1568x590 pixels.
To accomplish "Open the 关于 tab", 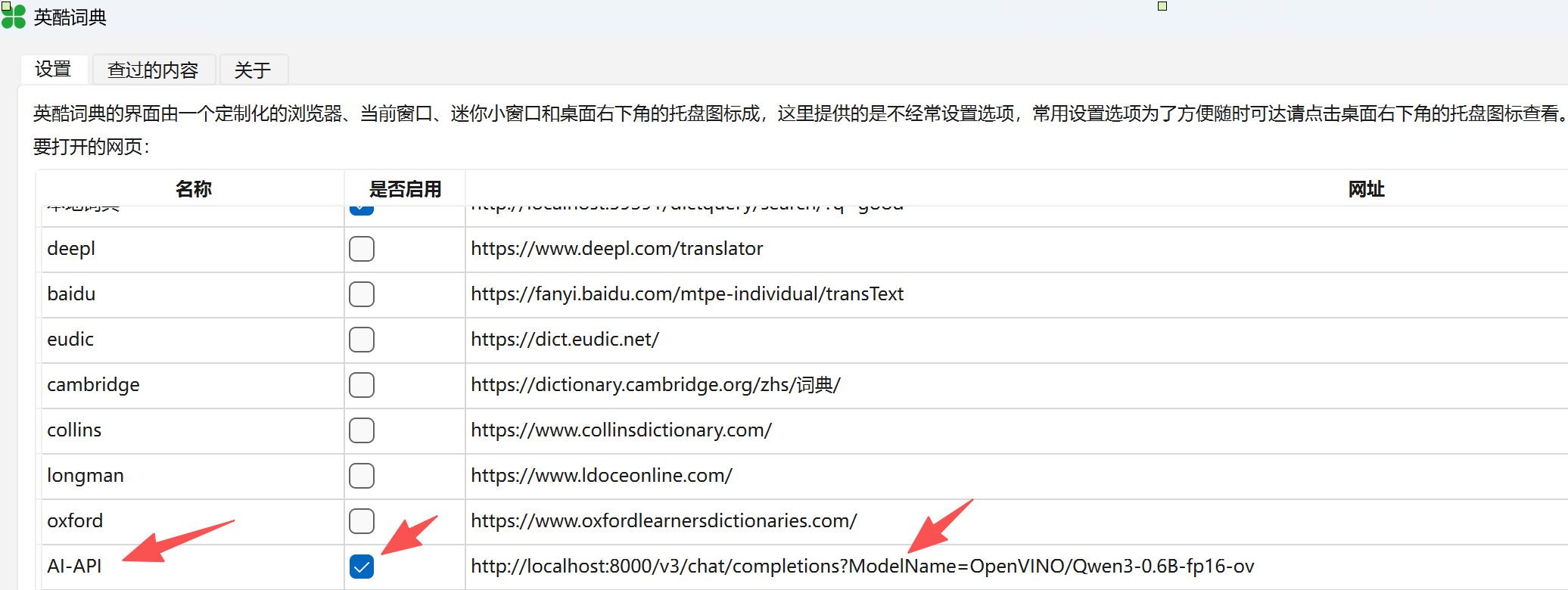I will 253,70.
